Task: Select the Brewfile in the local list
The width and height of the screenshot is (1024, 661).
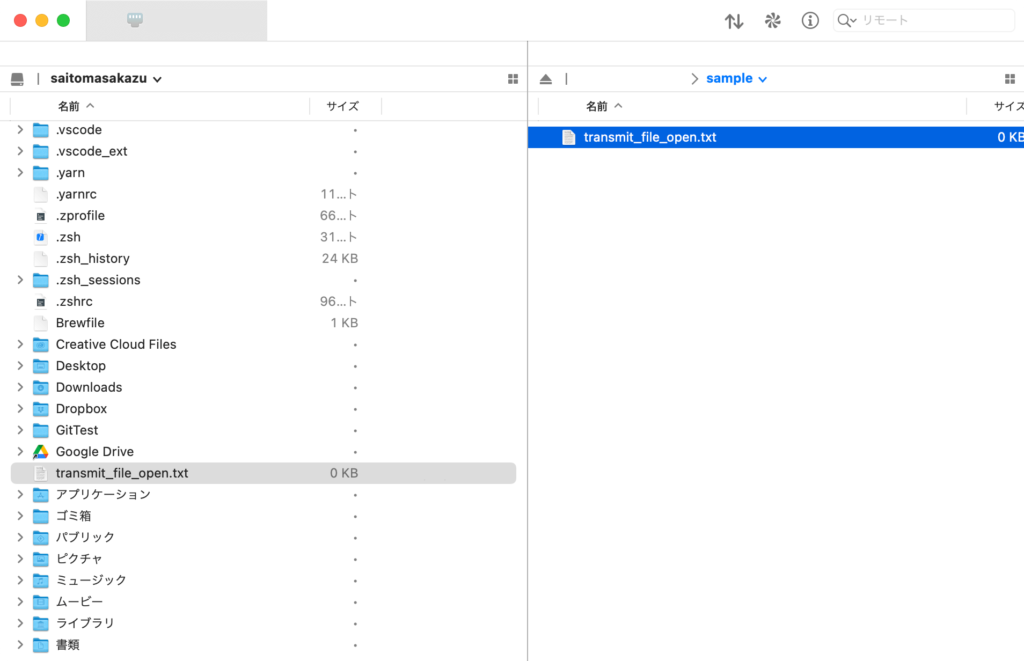Action: pyautogui.click(x=80, y=323)
